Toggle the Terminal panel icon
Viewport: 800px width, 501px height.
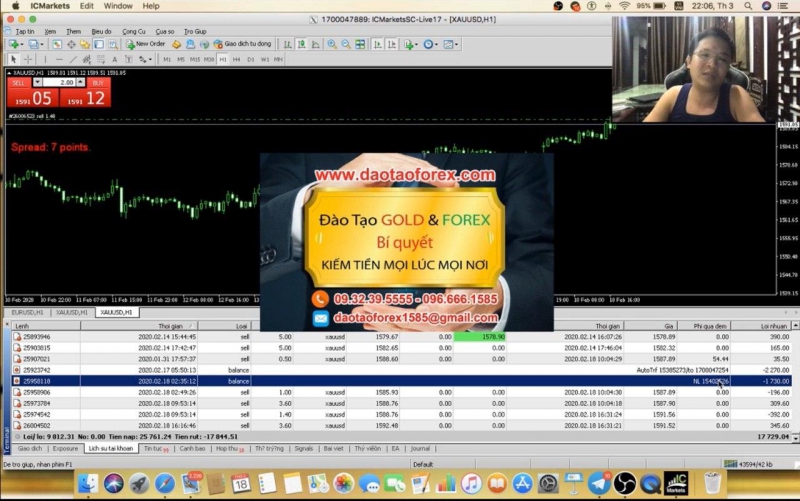click(x=98, y=44)
